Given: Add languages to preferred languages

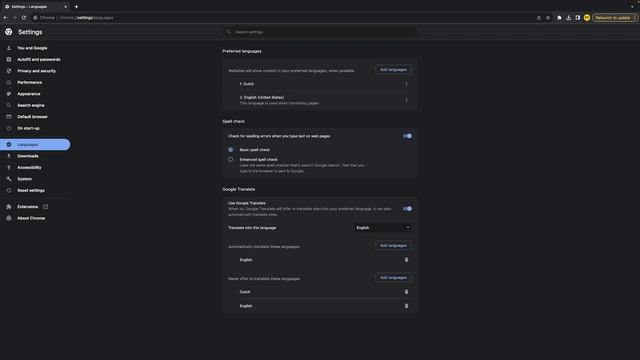Looking at the screenshot, I should 393,70.
